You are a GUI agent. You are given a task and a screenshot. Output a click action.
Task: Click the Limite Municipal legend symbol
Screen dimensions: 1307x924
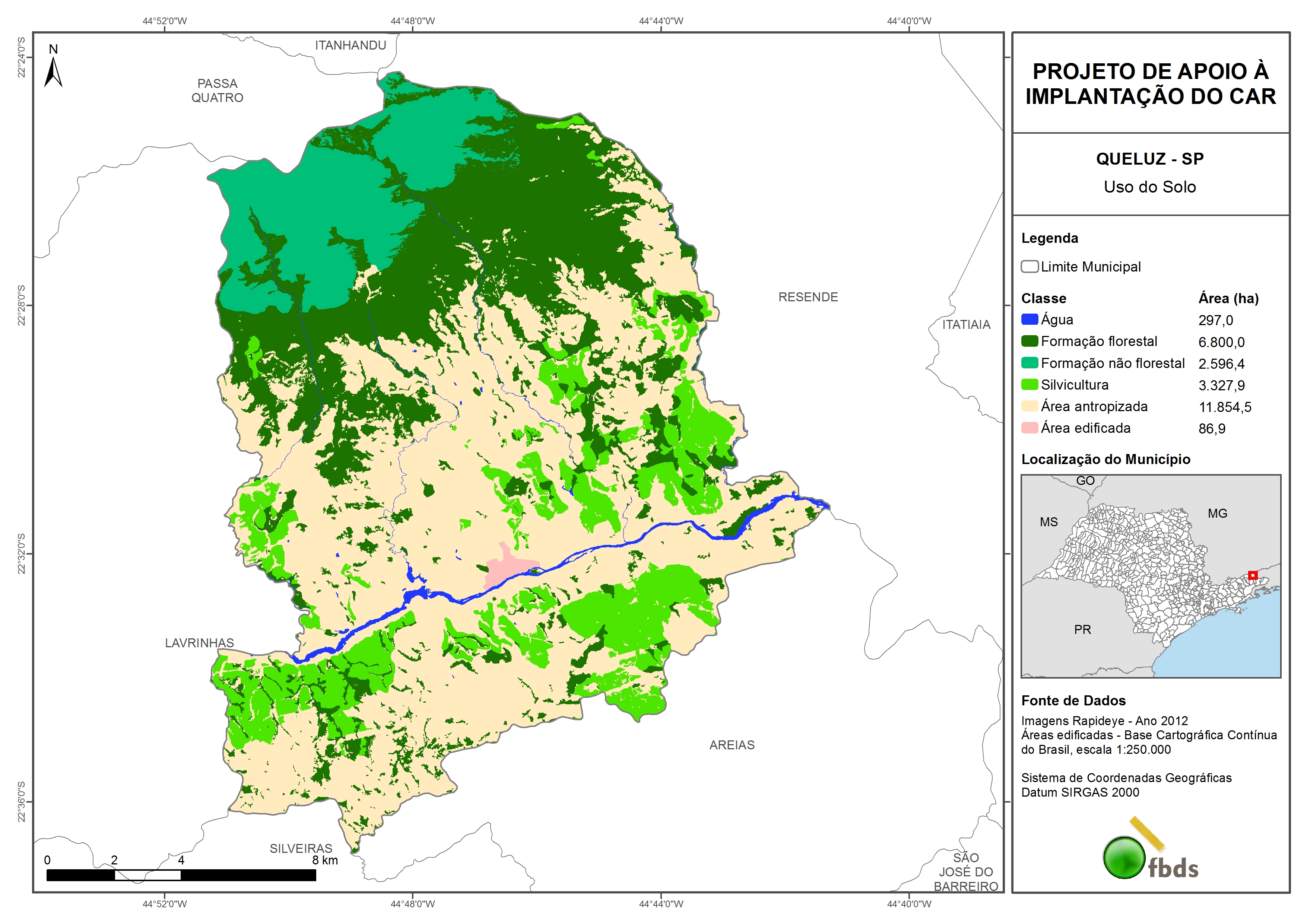tap(1029, 266)
